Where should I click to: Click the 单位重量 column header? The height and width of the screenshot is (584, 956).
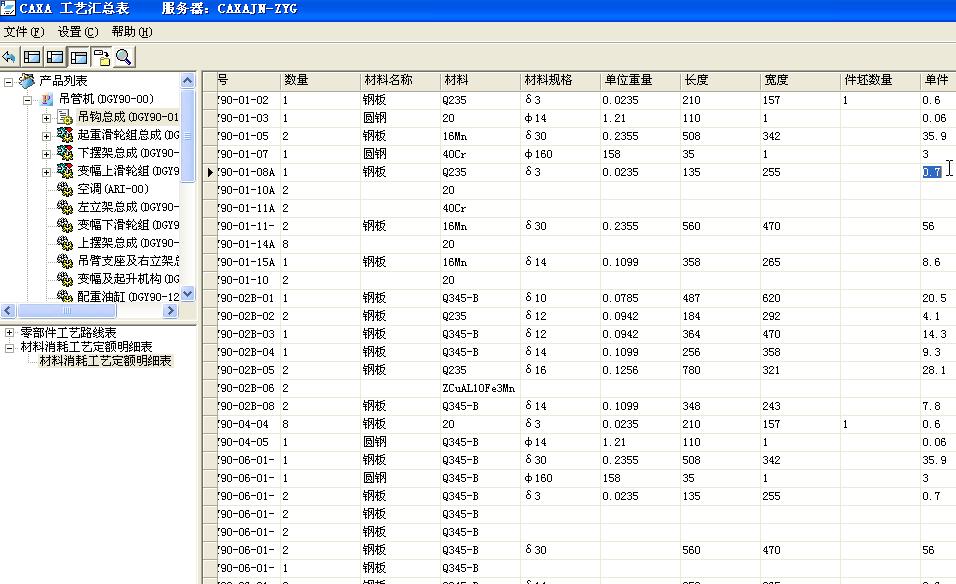(x=628, y=80)
